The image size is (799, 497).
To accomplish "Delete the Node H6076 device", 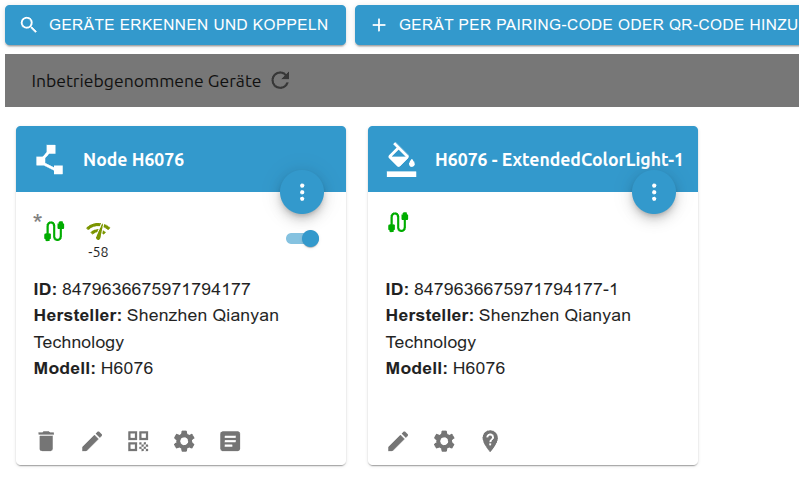I will click(x=46, y=441).
